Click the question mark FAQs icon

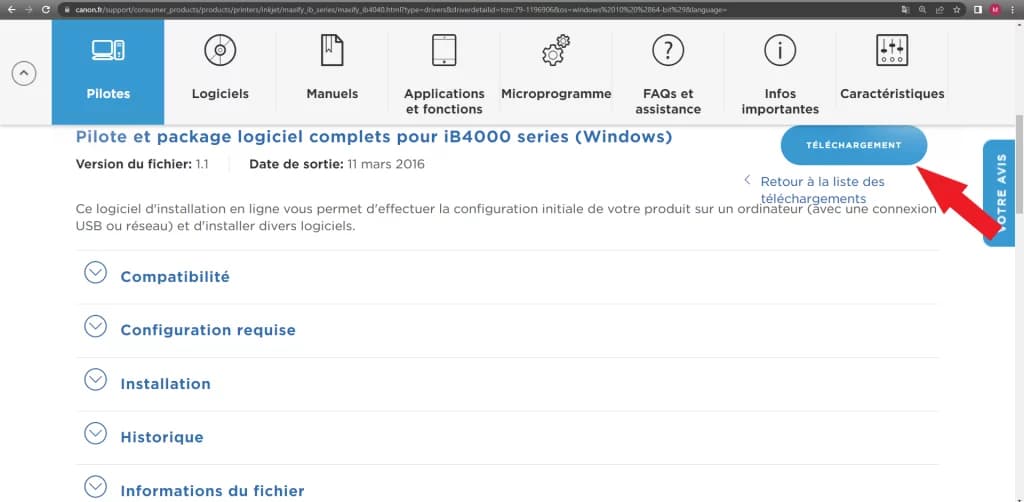[x=667, y=50]
